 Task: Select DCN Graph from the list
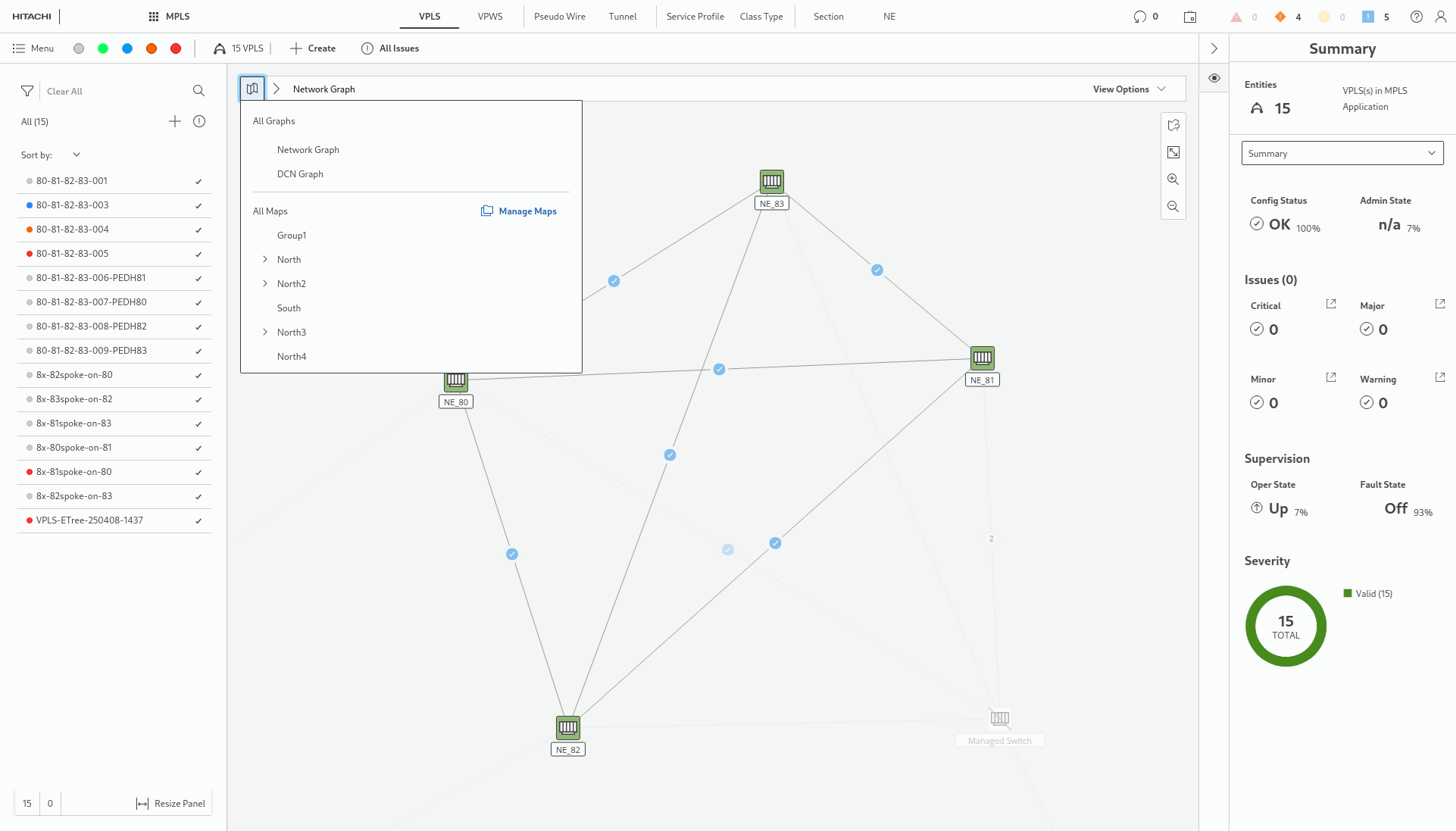point(300,174)
